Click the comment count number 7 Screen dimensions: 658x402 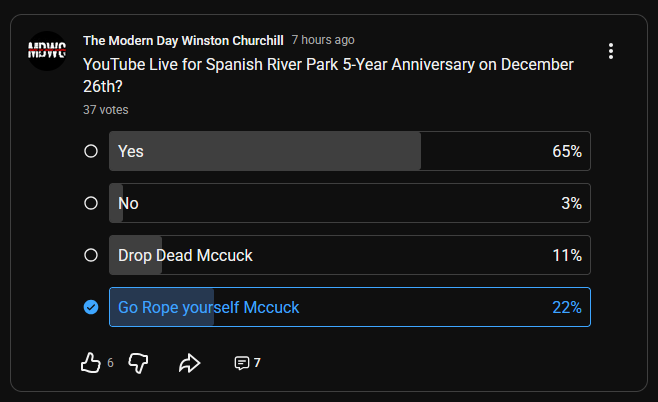tap(257, 363)
